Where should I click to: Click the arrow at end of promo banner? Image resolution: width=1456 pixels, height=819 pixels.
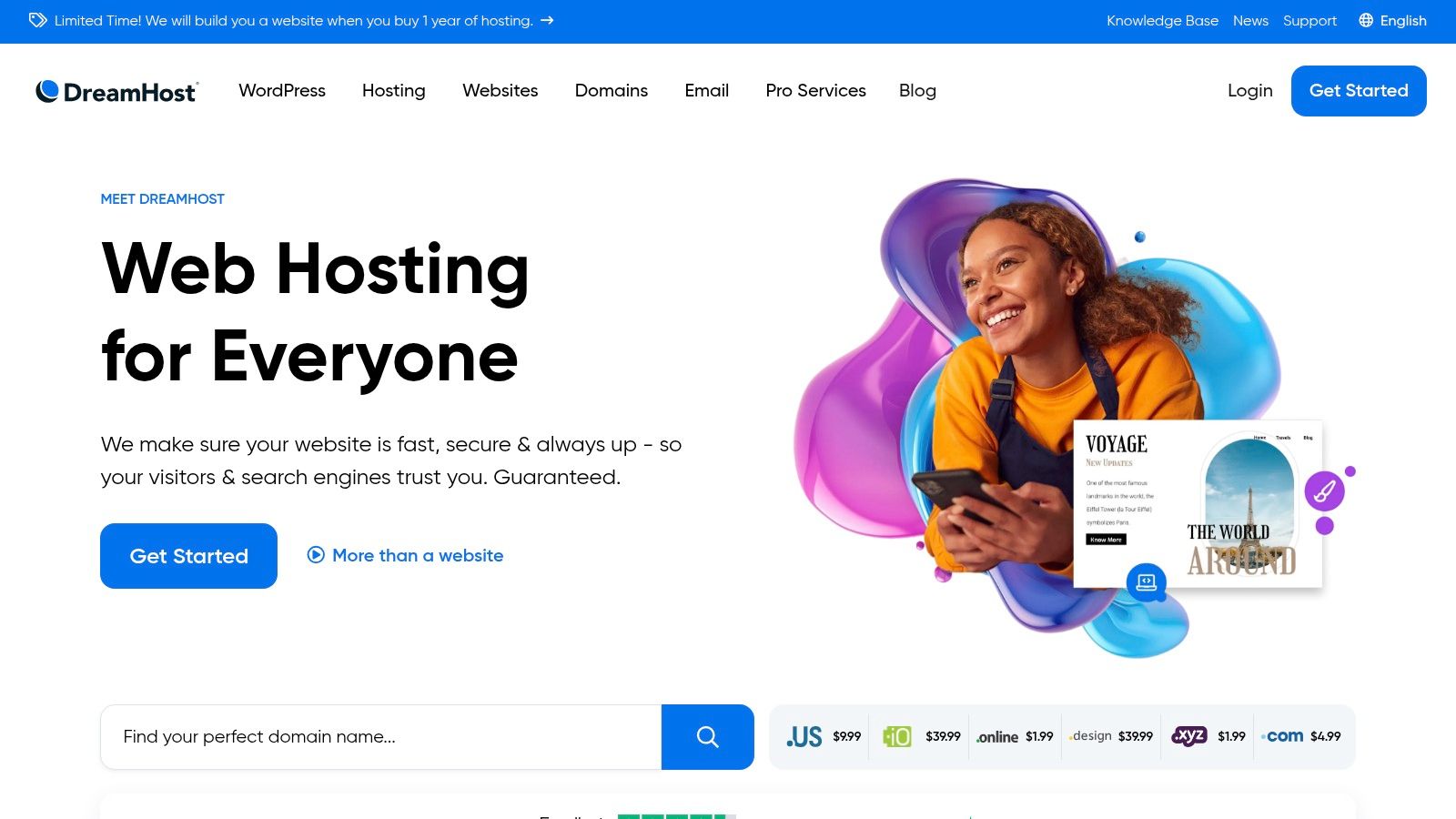point(545,20)
